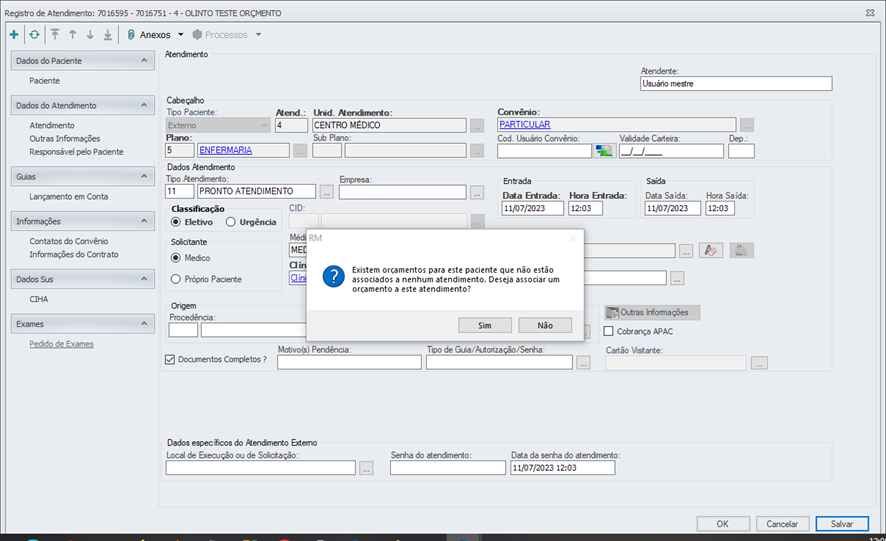Go to previous record up arrow

pyautogui.click(x=72, y=35)
